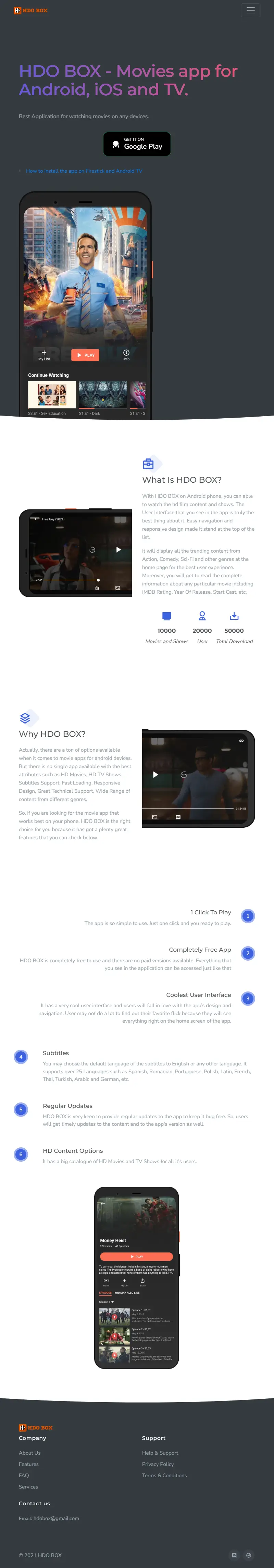Click the seek bar in Why HDO BOX video

188,808
